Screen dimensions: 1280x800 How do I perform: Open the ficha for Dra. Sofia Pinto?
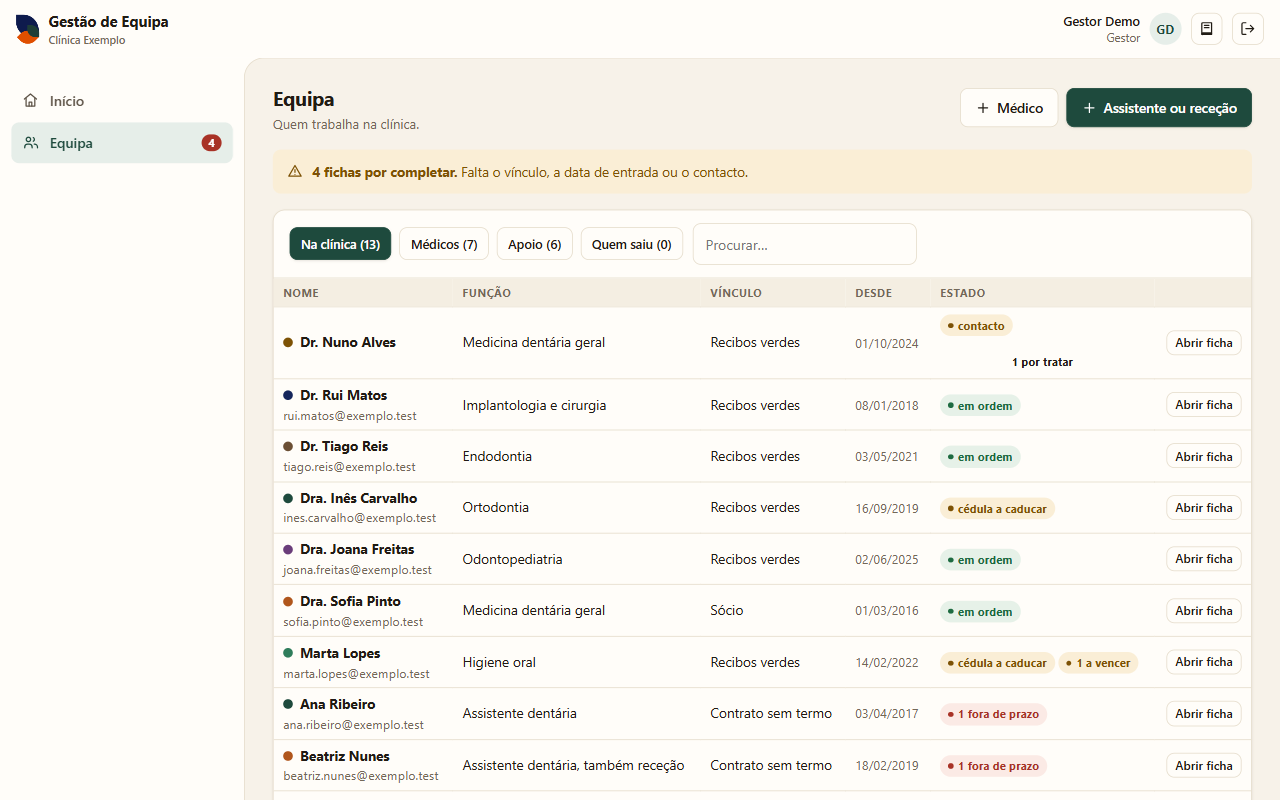coord(1204,611)
